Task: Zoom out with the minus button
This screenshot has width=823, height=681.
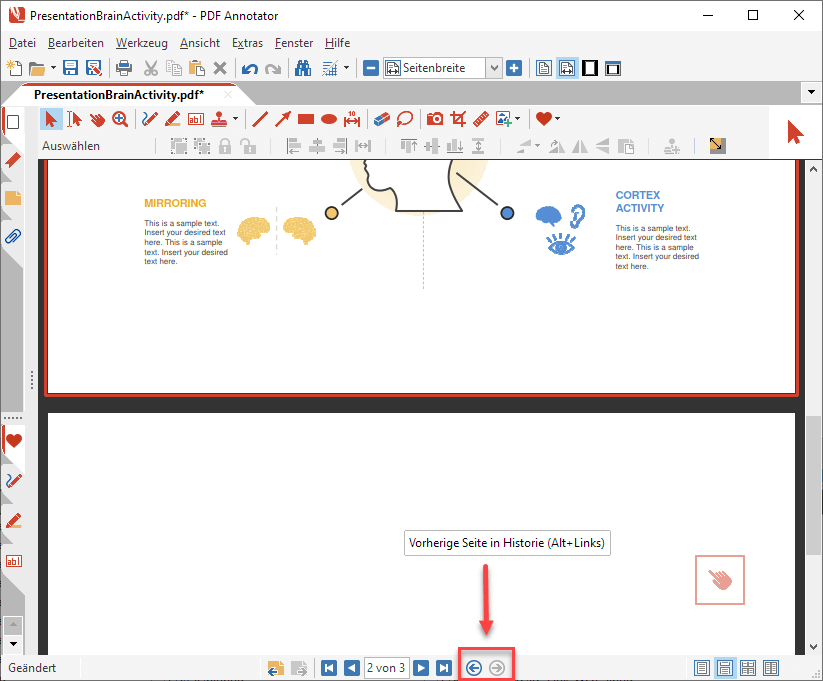Action: tap(371, 68)
